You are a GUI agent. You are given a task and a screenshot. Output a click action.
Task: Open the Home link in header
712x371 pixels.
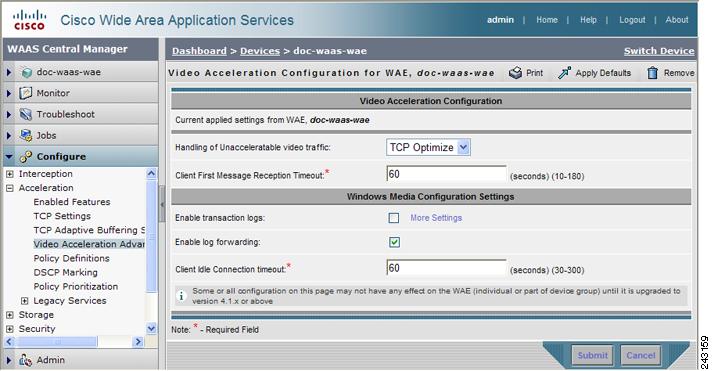tap(547, 20)
